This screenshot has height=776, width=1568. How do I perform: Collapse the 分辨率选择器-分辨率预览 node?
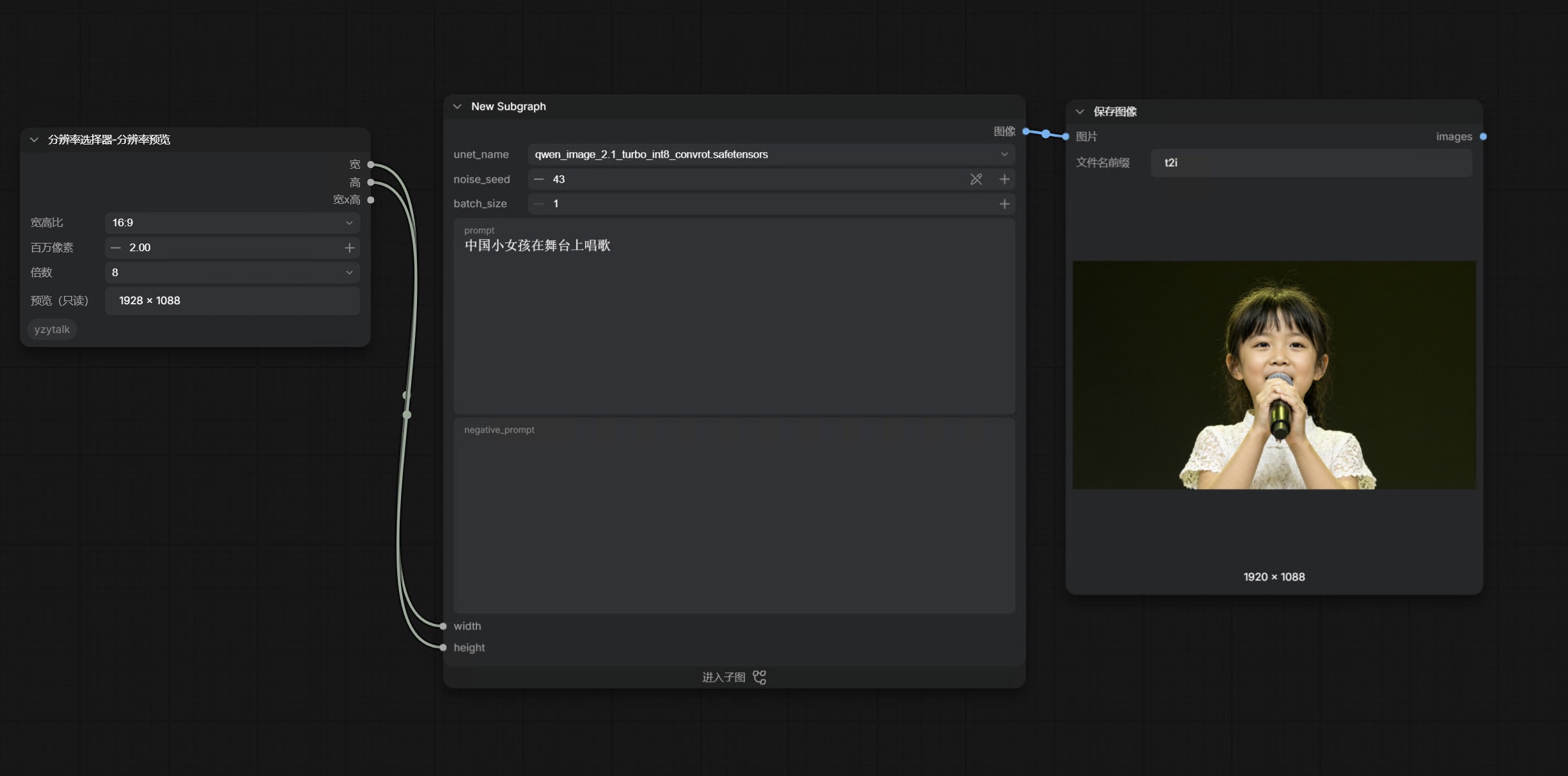pyautogui.click(x=34, y=140)
